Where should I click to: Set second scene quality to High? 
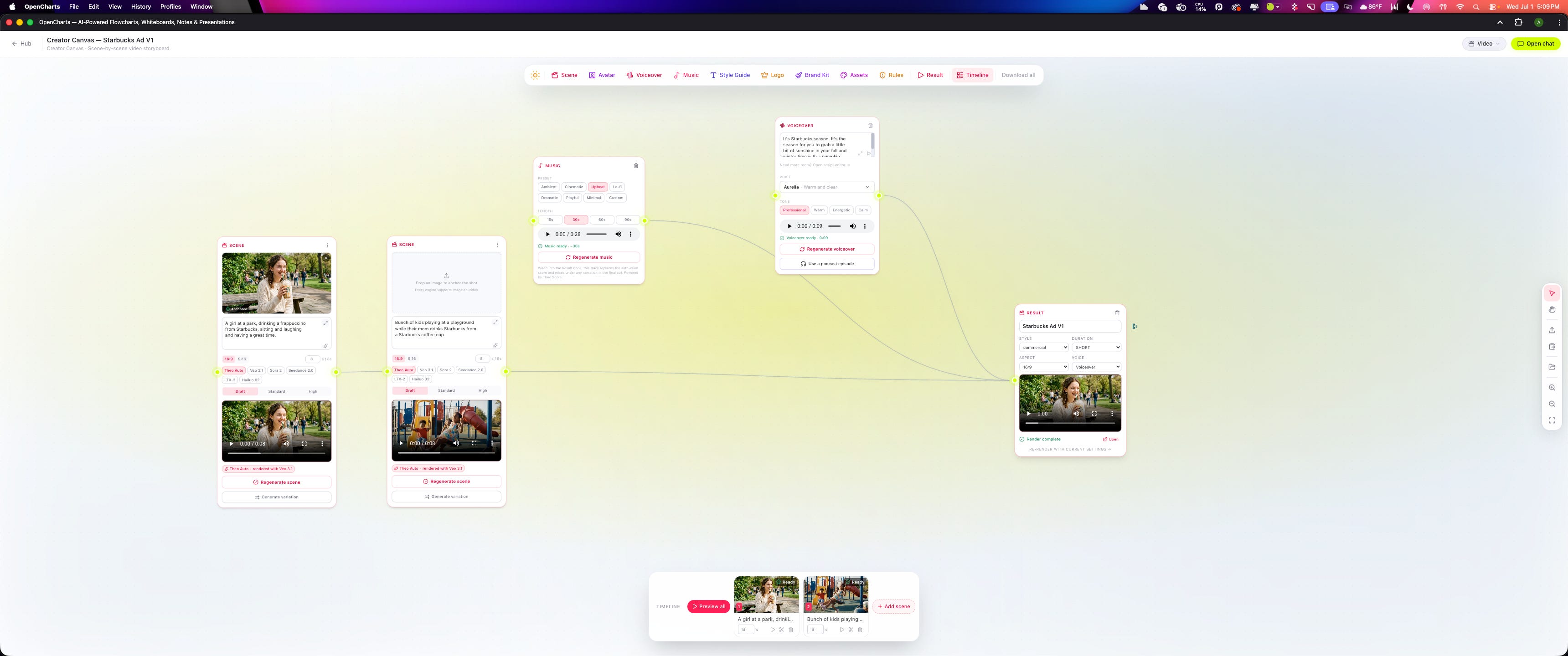click(x=483, y=391)
